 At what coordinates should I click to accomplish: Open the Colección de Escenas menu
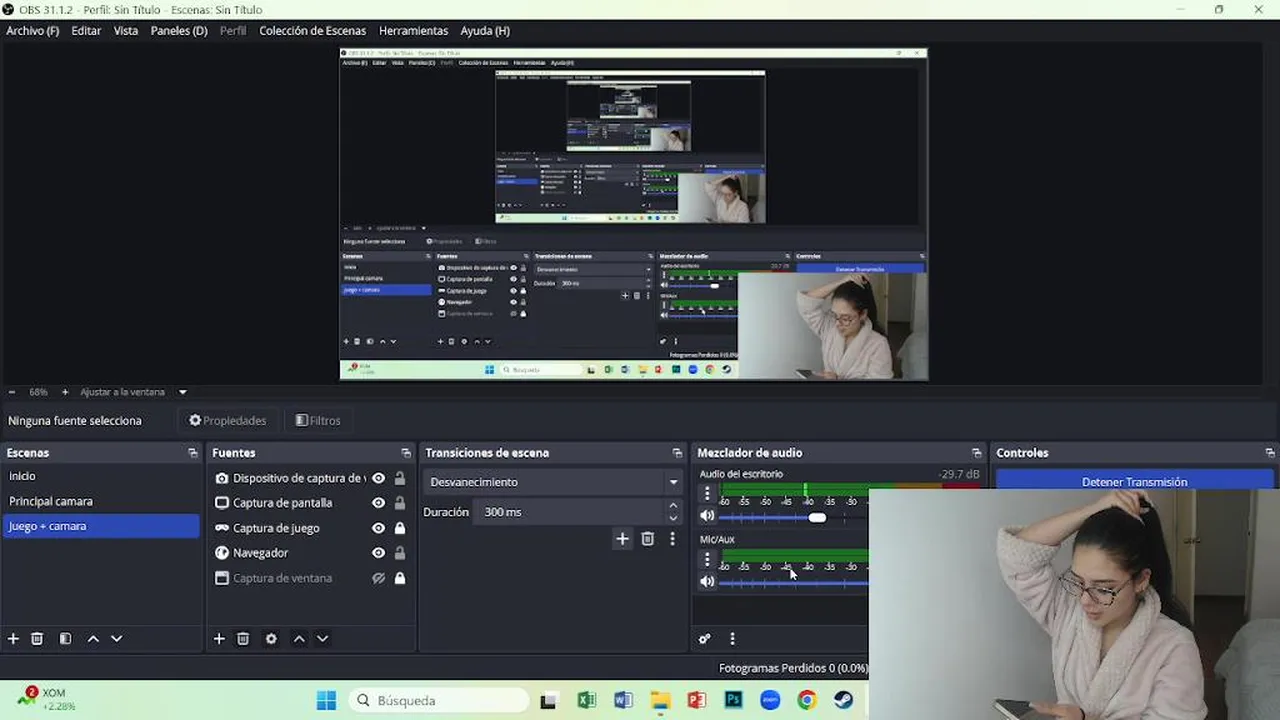click(x=313, y=31)
